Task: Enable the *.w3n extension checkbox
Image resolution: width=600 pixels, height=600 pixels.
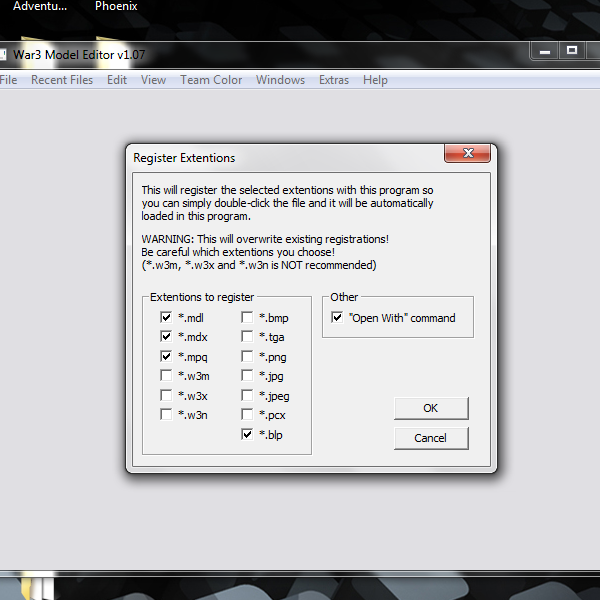Action: (x=166, y=414)
